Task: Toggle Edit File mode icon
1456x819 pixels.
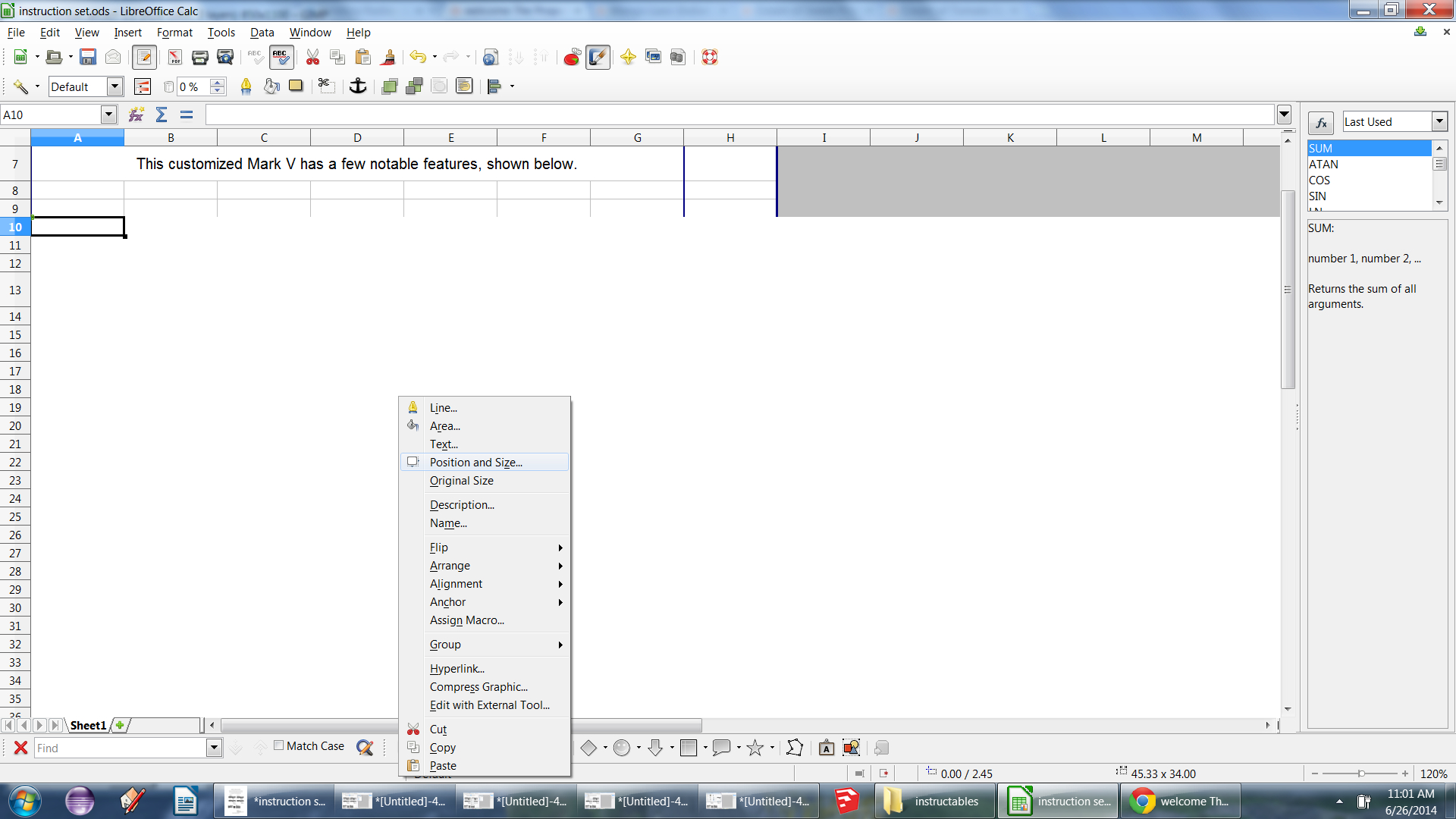Action: click(x=144, y=57)
